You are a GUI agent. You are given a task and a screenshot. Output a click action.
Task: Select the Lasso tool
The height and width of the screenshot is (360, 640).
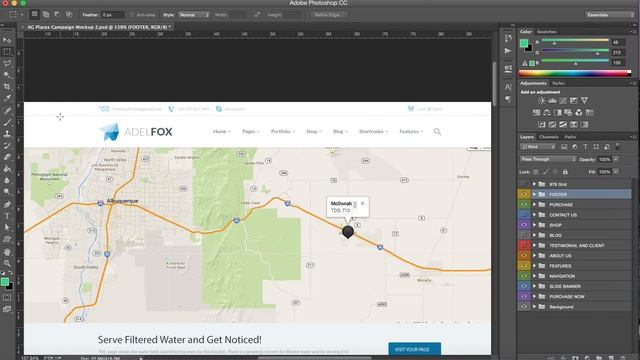coord(7,63)
